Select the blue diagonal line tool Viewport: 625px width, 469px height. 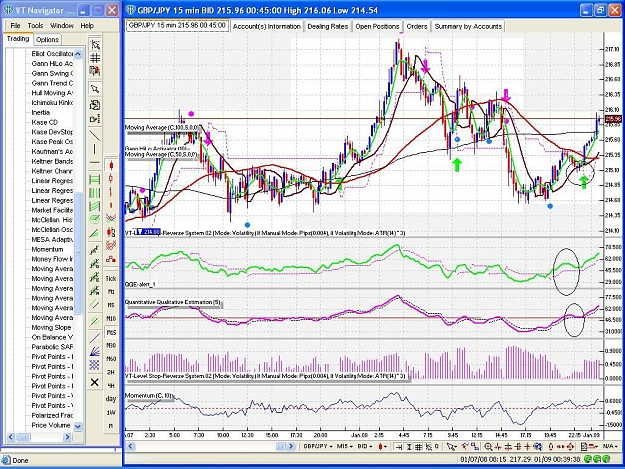95,338
